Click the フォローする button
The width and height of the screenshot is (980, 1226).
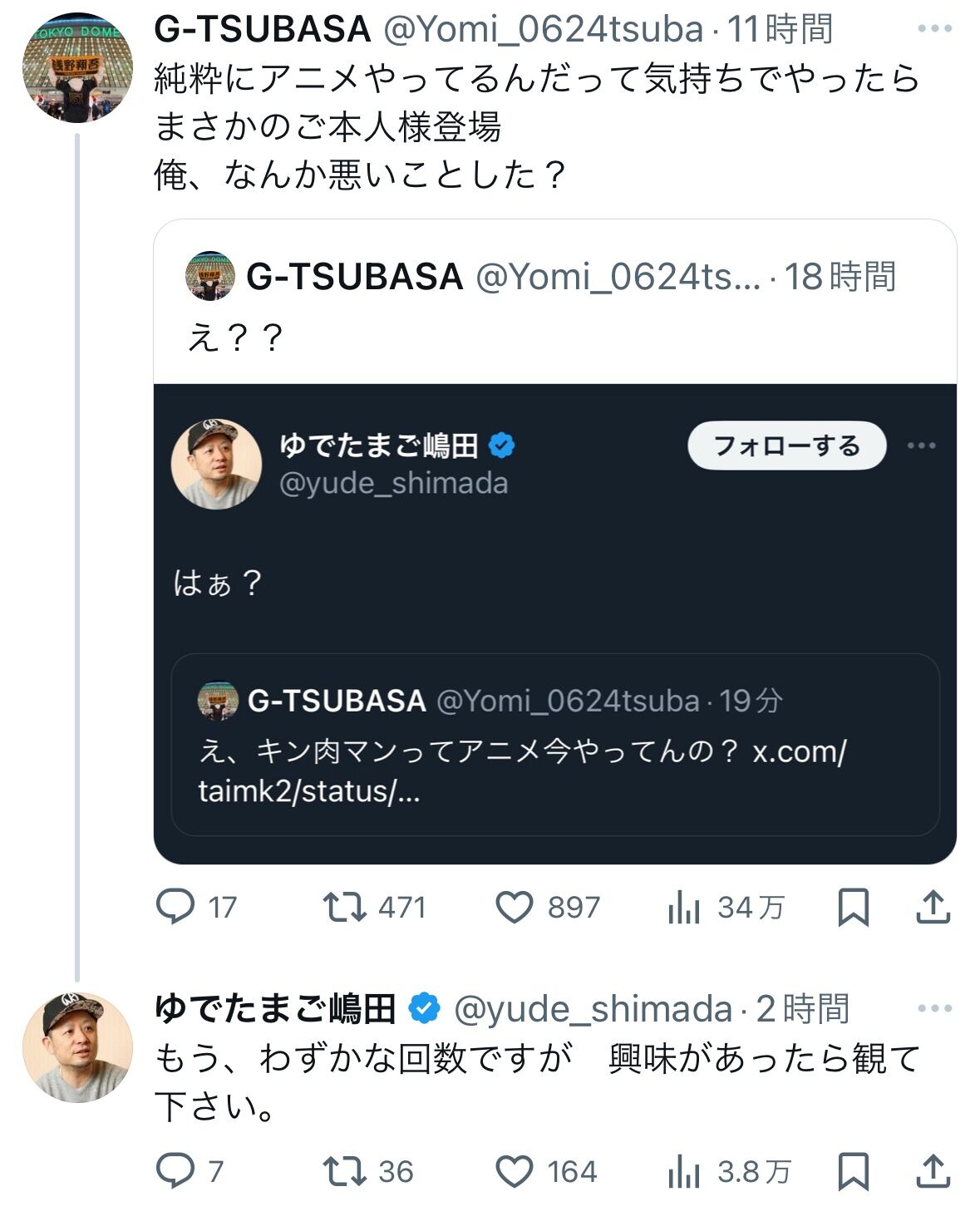[786, 446]
